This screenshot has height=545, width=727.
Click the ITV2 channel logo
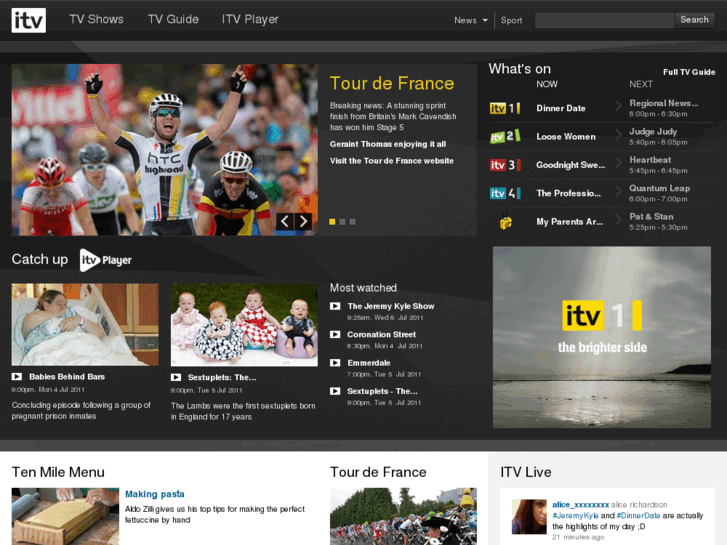[x=505, y=136]
